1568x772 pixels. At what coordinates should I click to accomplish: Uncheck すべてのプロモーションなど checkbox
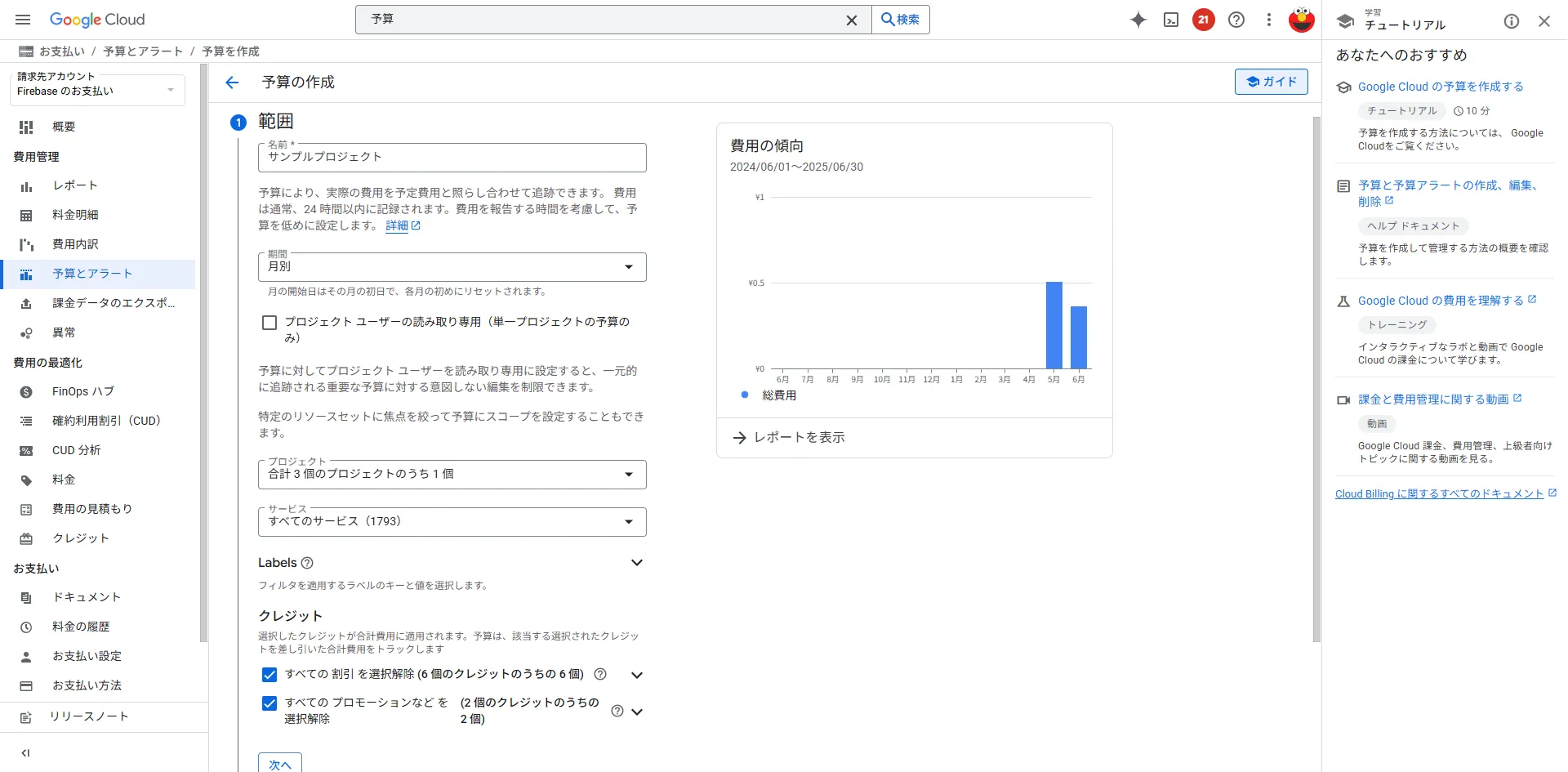[x=269, y=703]
